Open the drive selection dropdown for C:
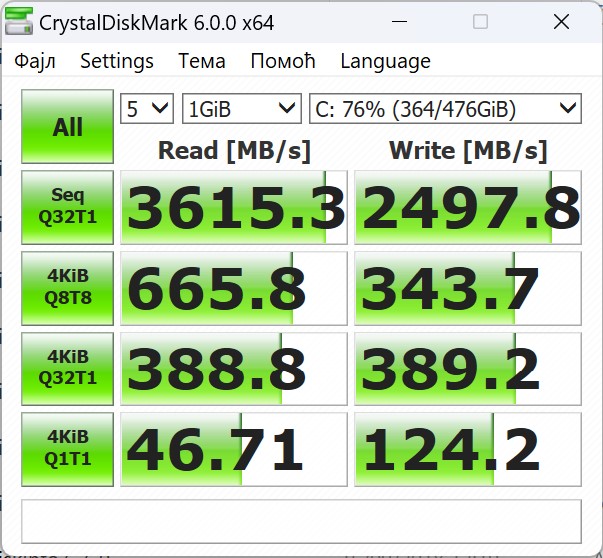The image size is (603, 558). [x=445, y=108]
